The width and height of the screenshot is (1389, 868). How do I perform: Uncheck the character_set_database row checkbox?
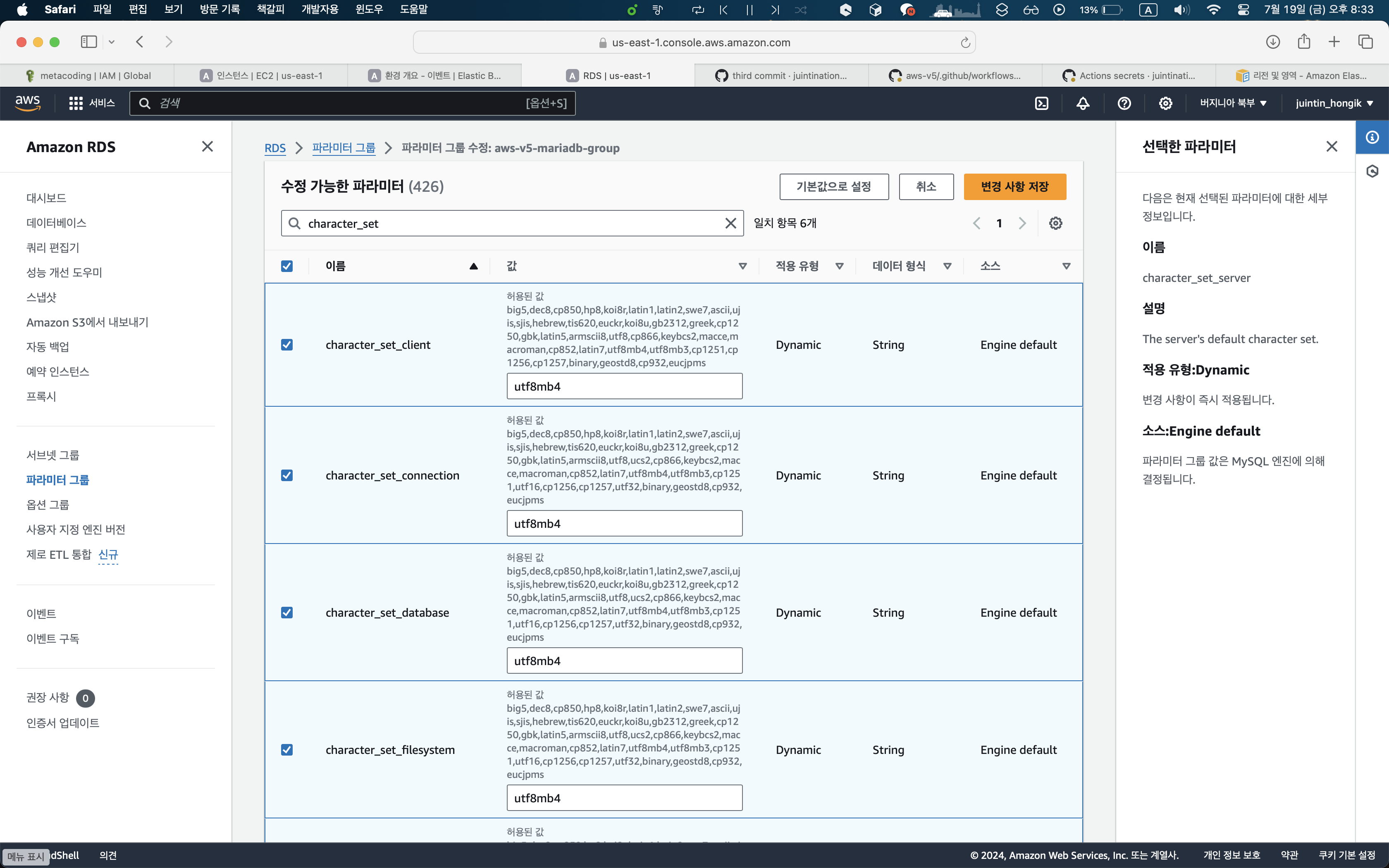(x=287, y=613)
